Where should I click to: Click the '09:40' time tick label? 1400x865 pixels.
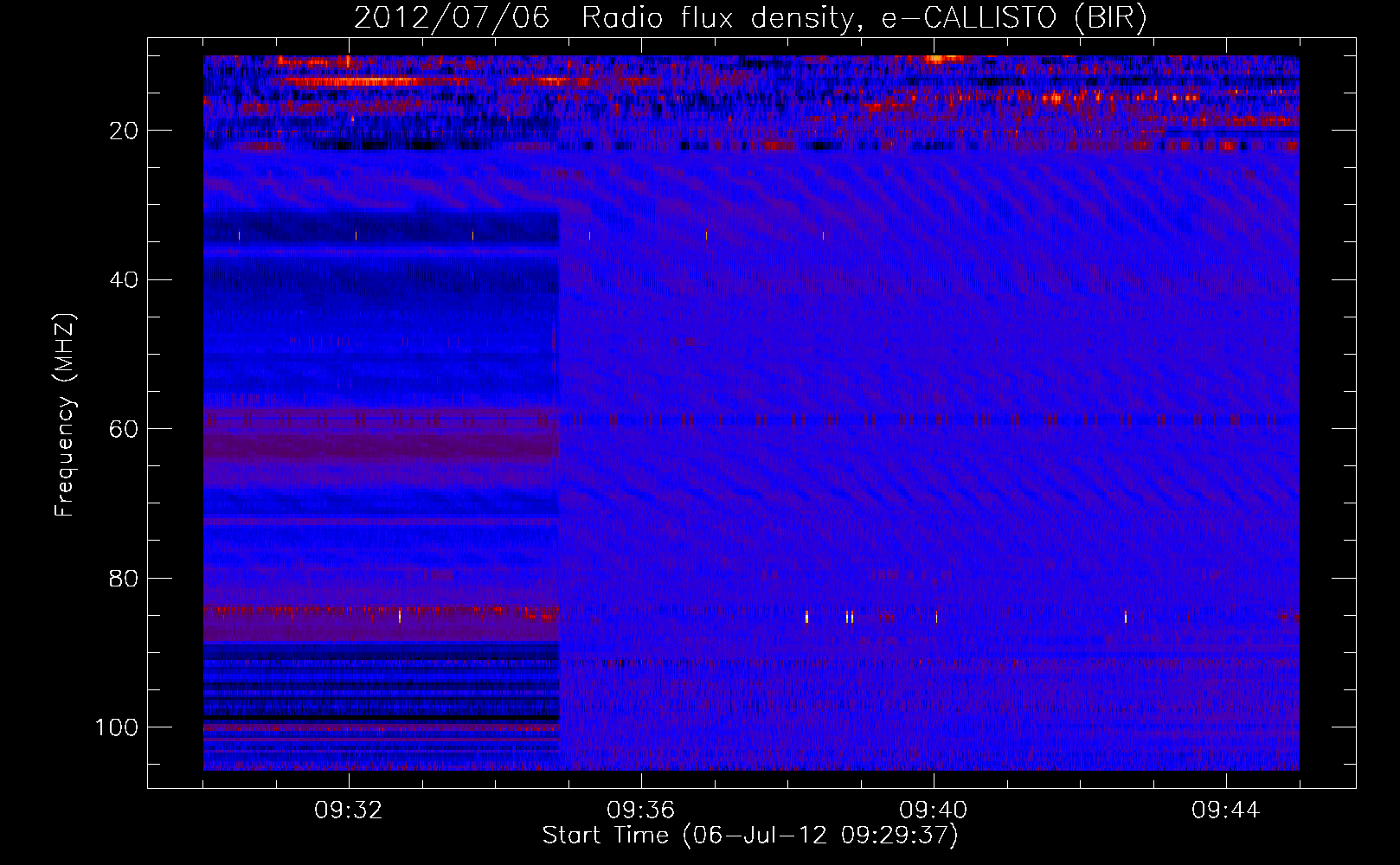click(934, 811)
